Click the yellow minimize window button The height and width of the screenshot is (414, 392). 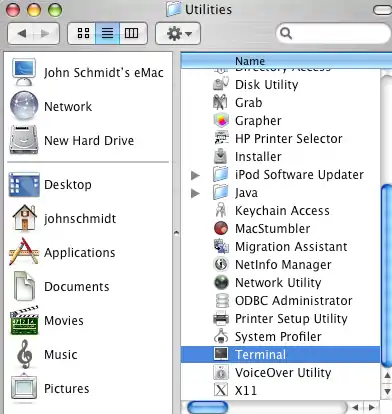(x=34, y=10)
